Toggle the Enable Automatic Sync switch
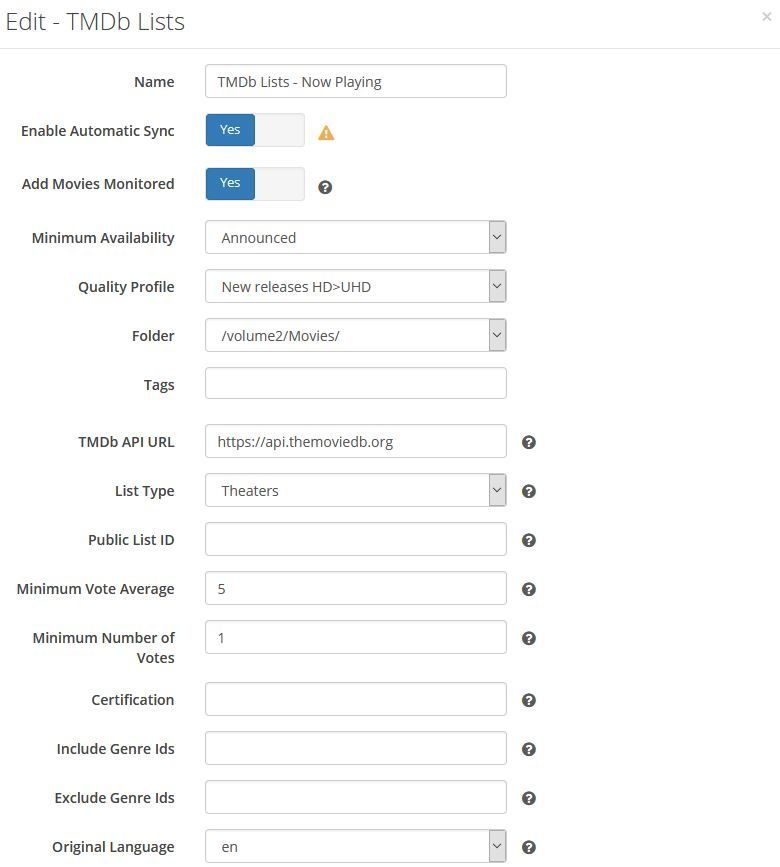The image size is (780, 867). coord(255,130)
